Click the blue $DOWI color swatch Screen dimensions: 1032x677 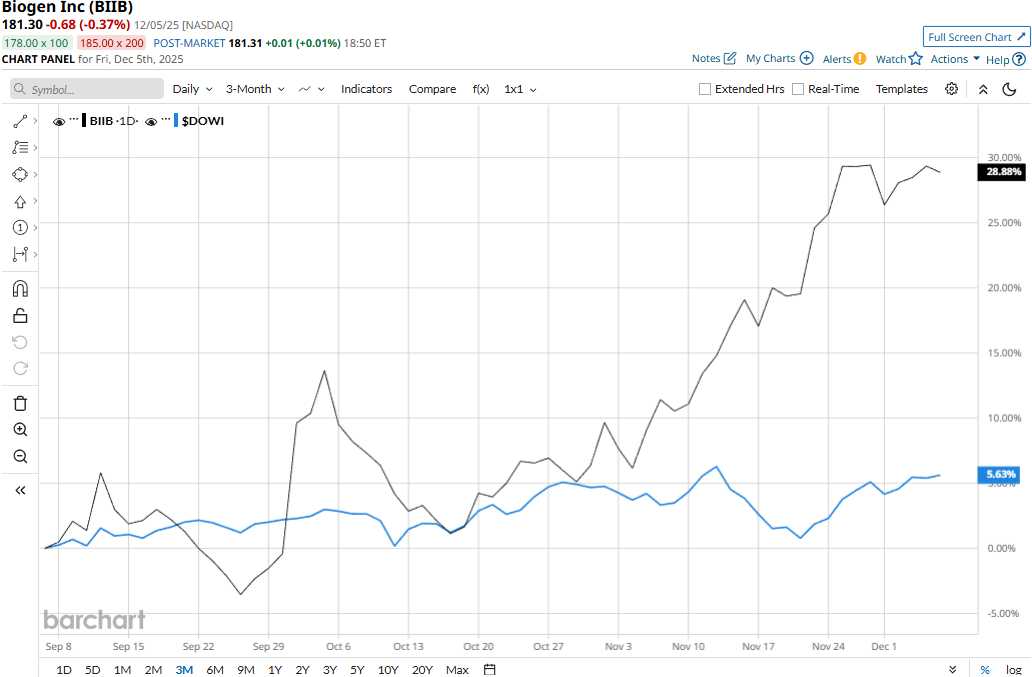[176, 121]
